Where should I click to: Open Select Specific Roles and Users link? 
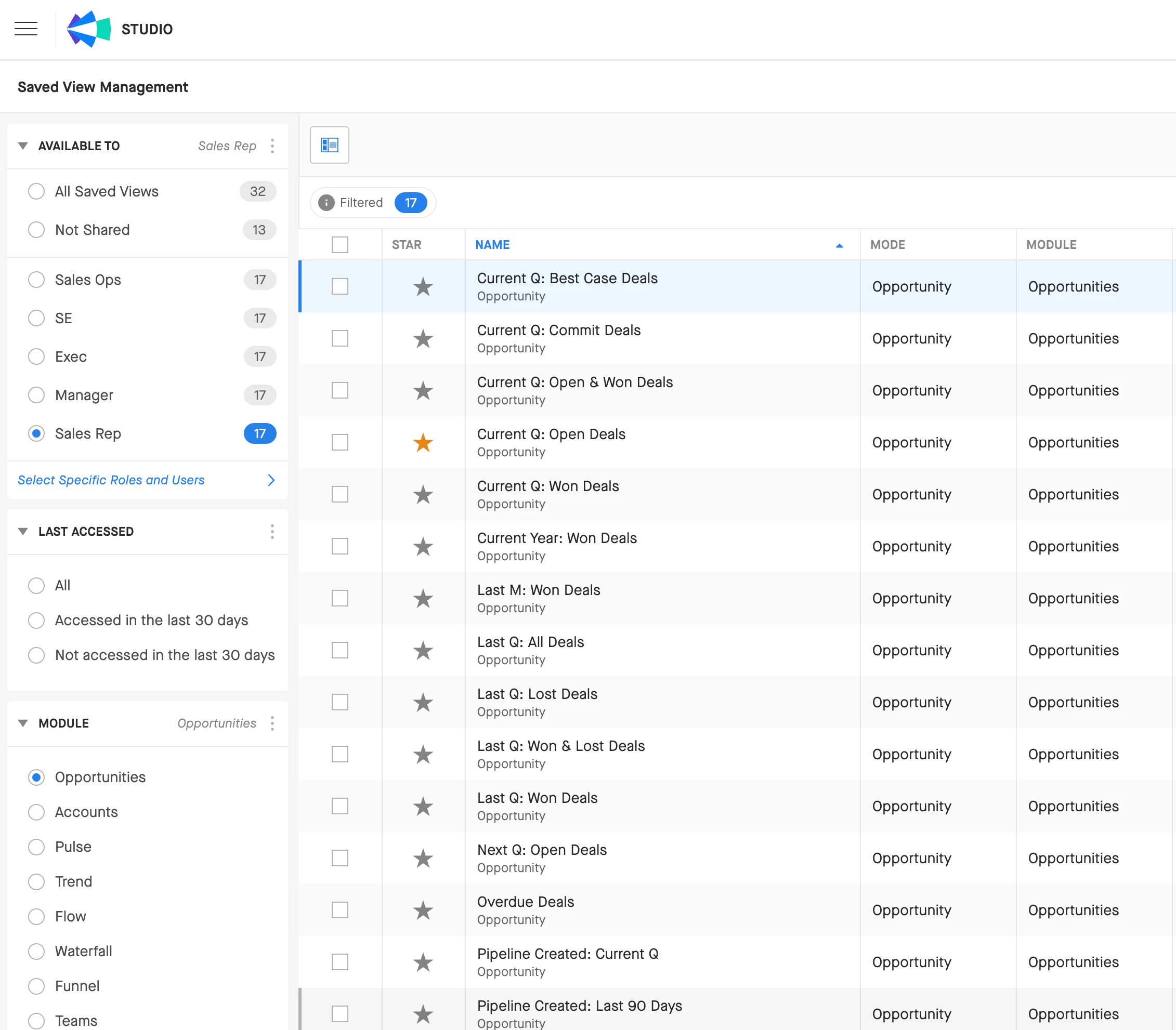click(111, 480)
